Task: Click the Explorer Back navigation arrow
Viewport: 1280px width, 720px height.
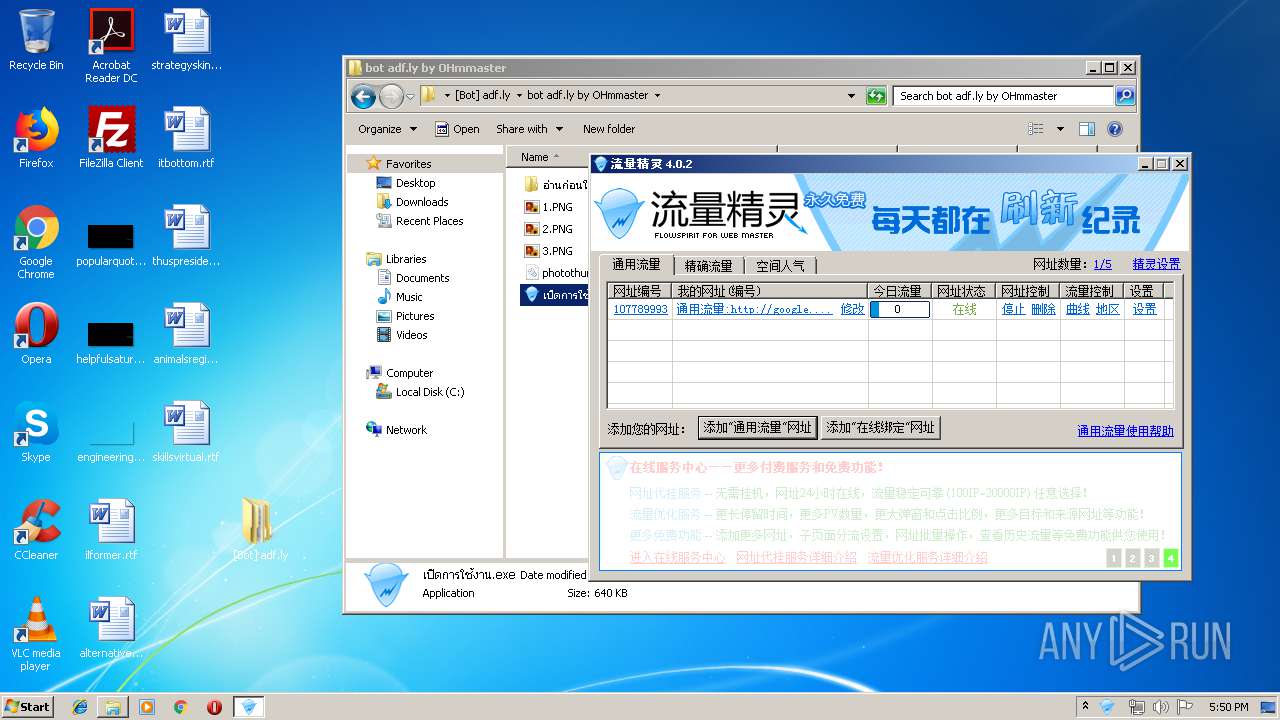Action: pyautogui.click(x=363, y=96)
